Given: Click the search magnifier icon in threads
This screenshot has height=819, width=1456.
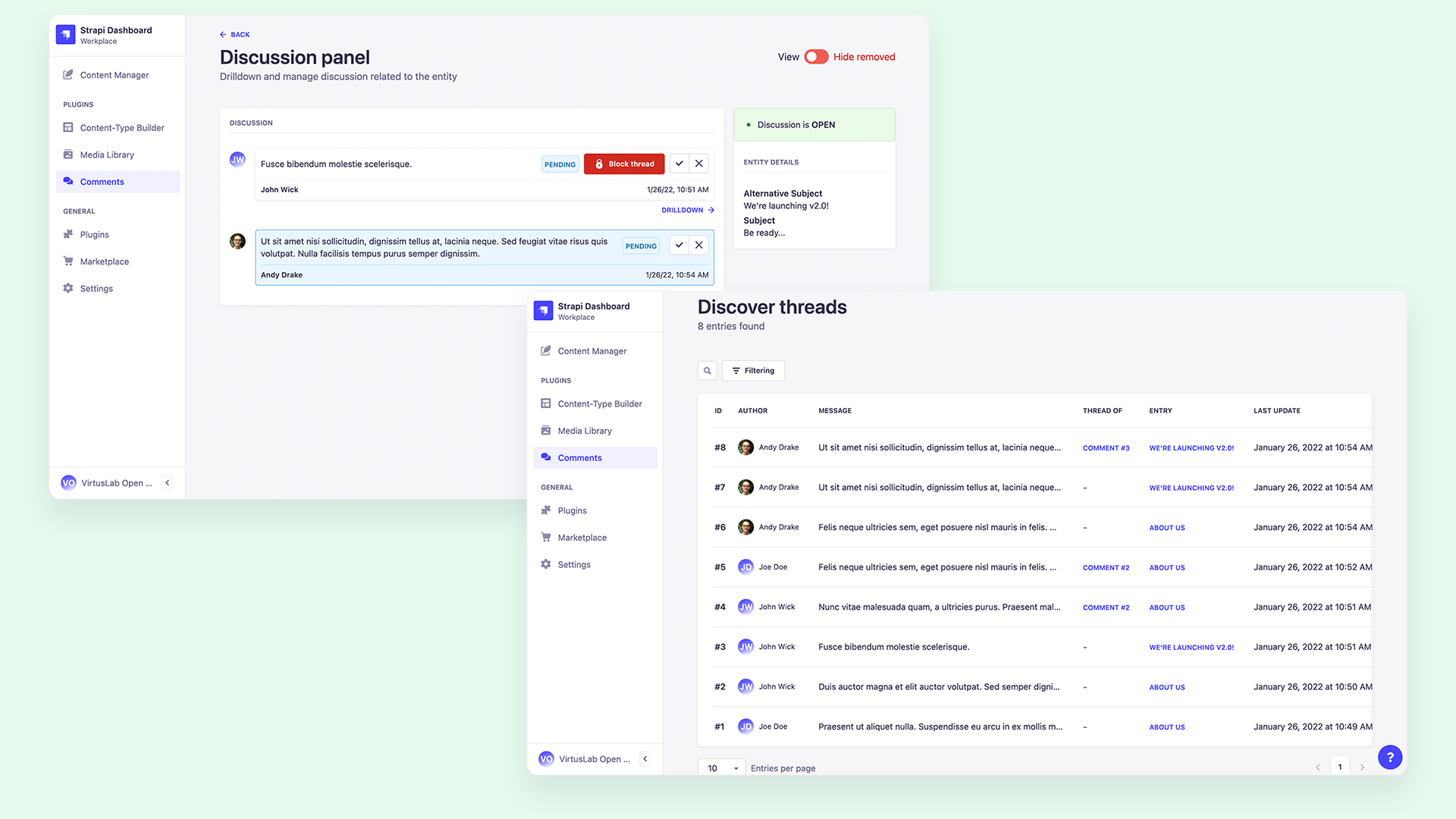Looking at the screenshot, I should [x=707, y=371].
